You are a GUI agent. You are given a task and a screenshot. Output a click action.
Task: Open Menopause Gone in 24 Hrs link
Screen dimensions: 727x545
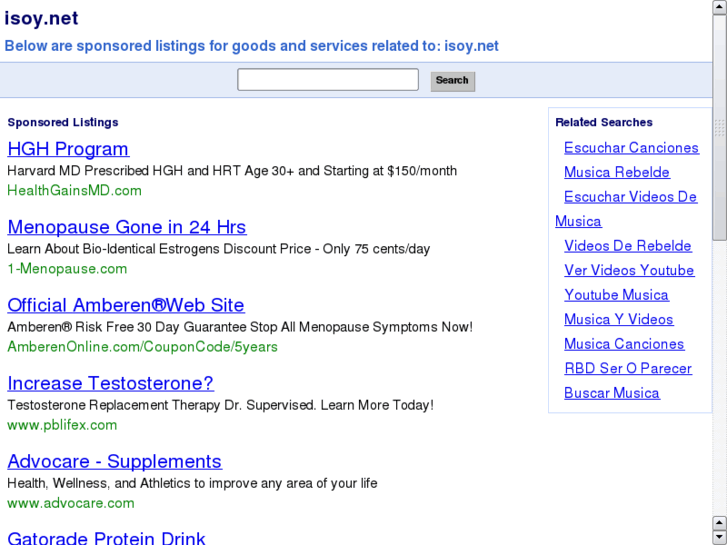click(127, 227)
